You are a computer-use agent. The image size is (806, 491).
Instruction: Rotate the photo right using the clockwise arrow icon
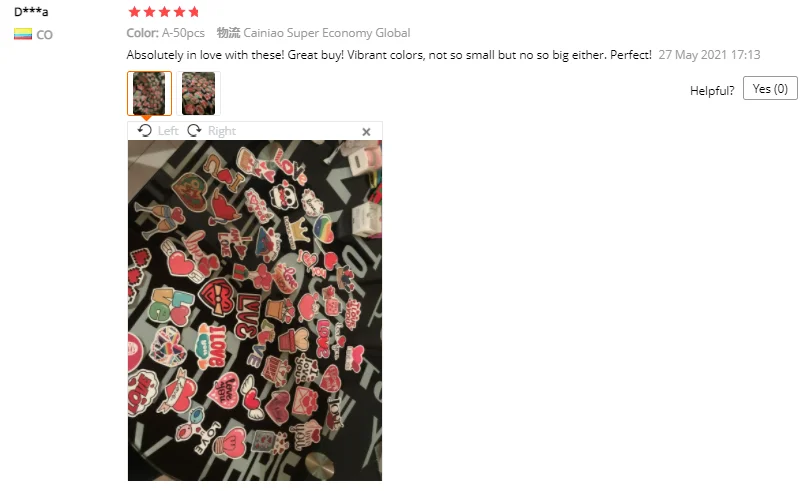[x=194, y=131]
